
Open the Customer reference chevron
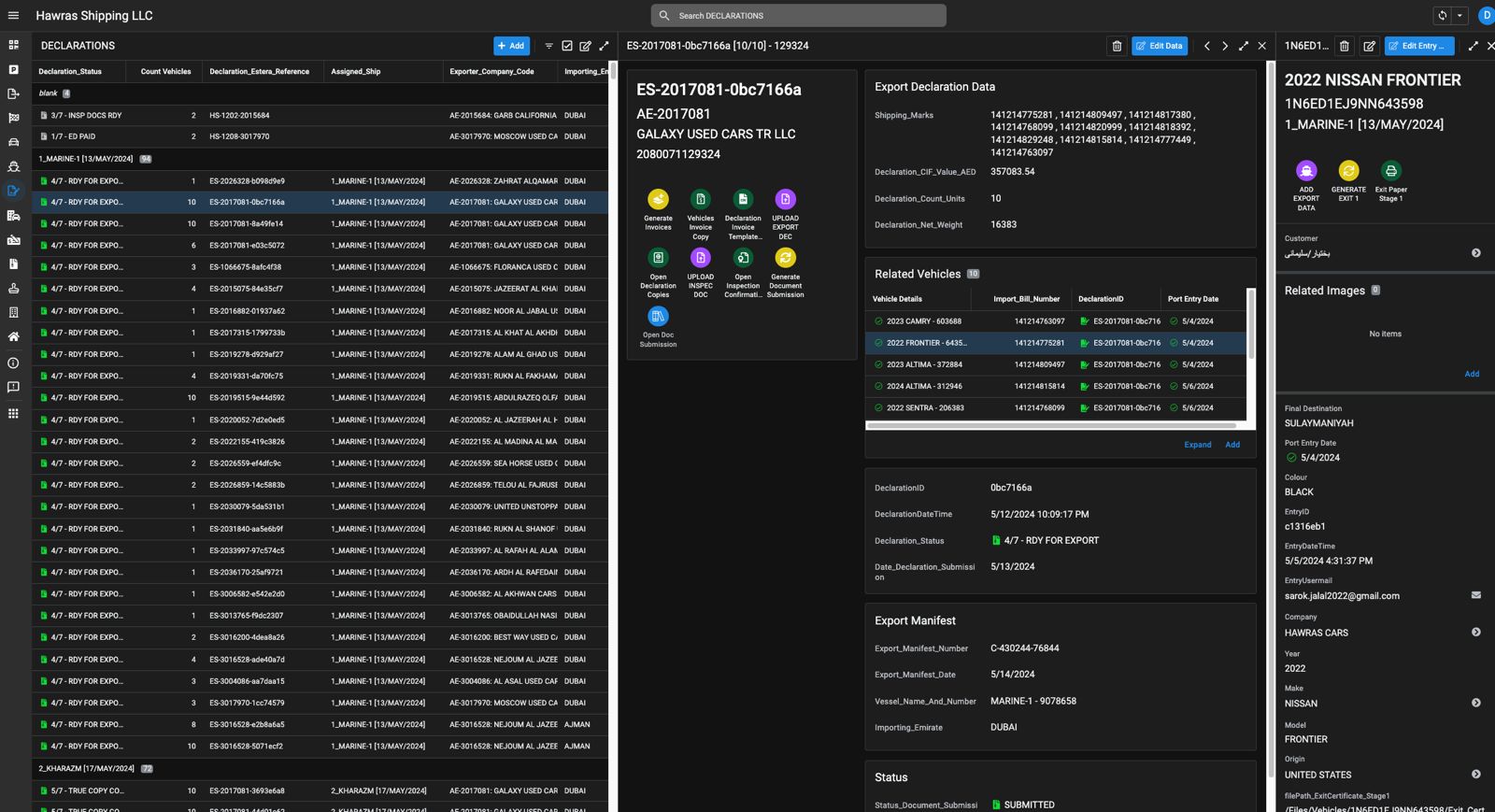[x=1476, y=253]
